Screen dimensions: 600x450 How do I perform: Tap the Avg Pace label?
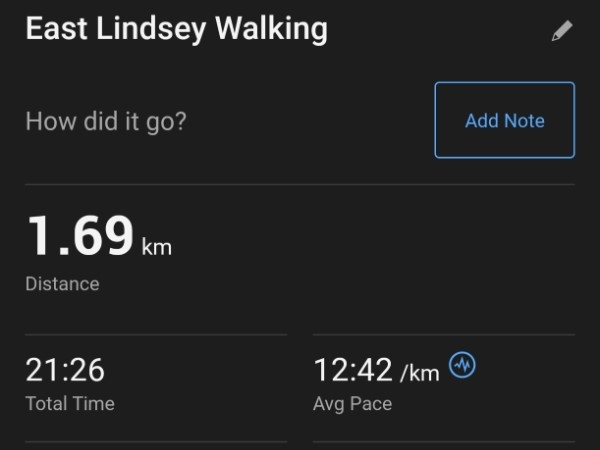pyautogui.click(x=352, y=404)
